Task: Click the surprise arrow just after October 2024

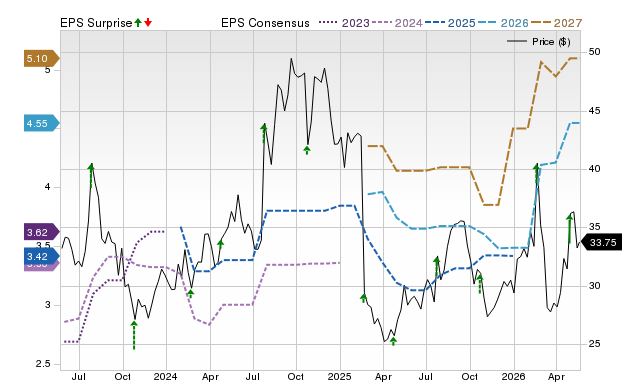Action: [x=307, y=151]
